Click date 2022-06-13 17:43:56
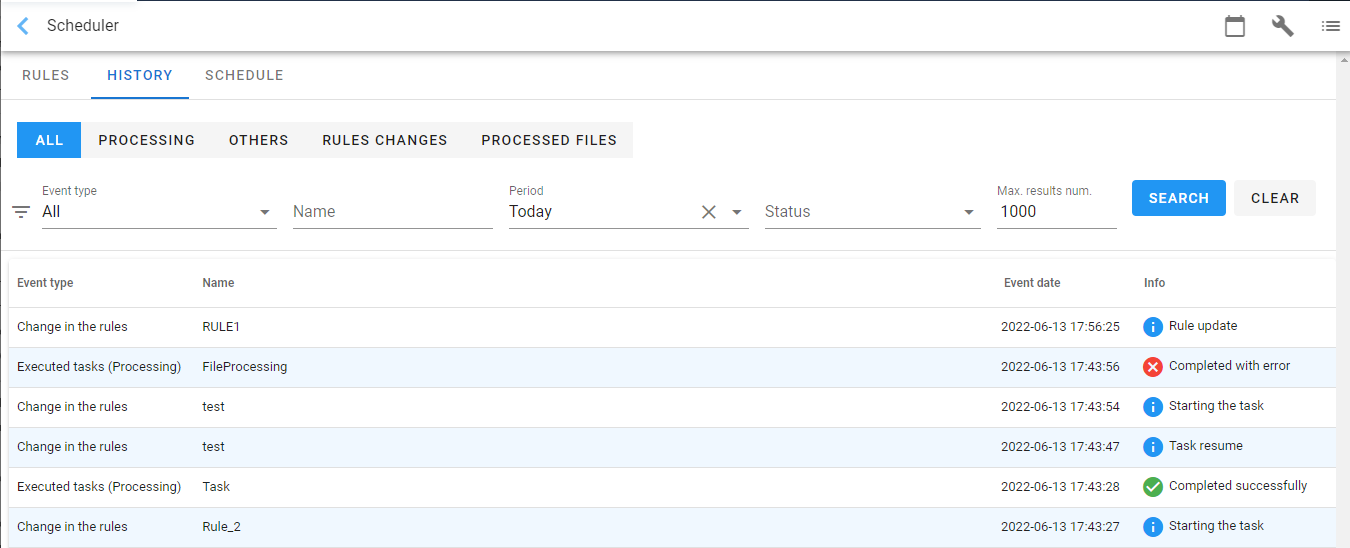 [1060, 367]
